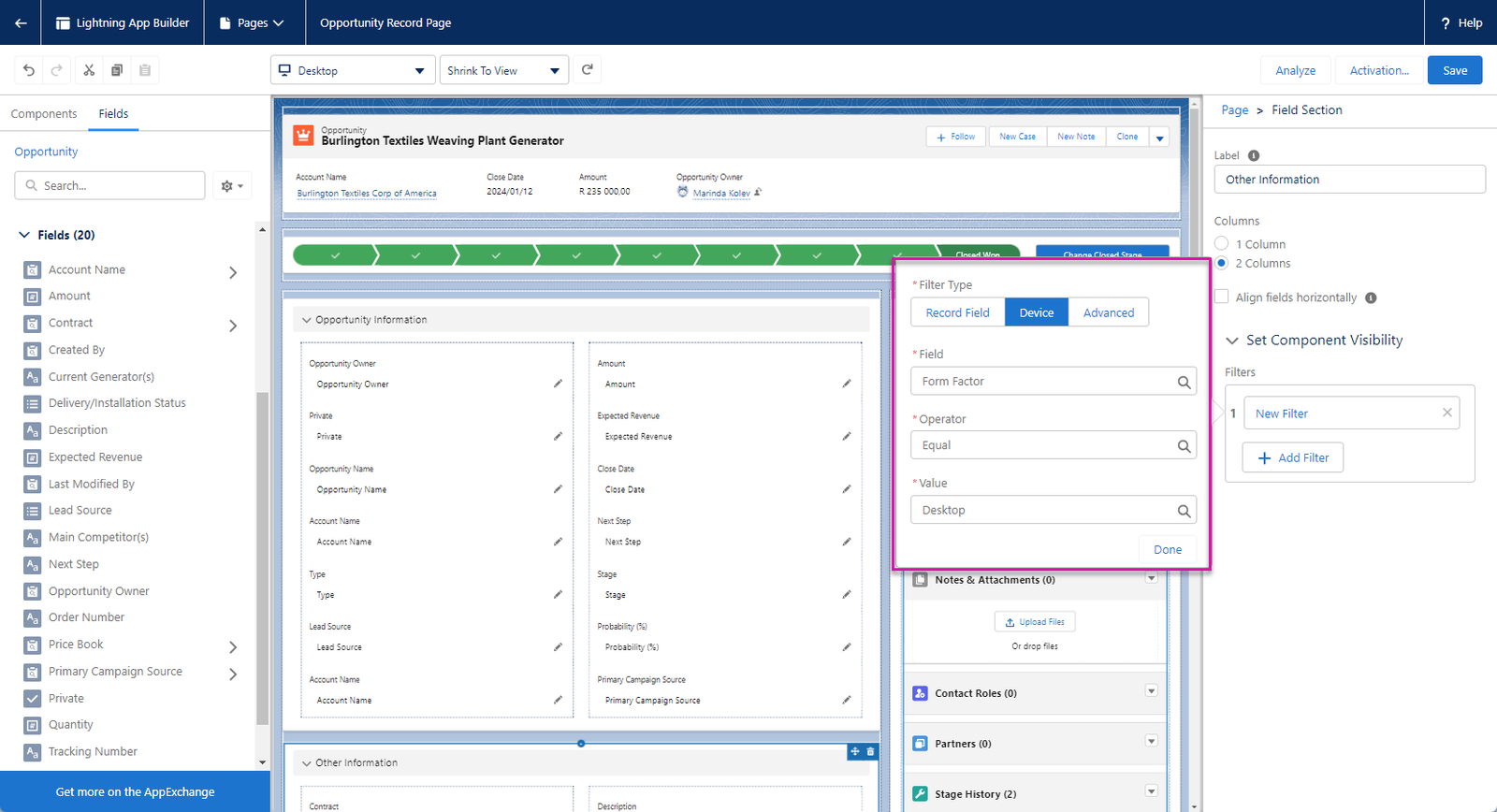Open the Shrink To View dropdown
Image resolution: width=1497 pixels, height=812 pixels.
coord(503,70)
